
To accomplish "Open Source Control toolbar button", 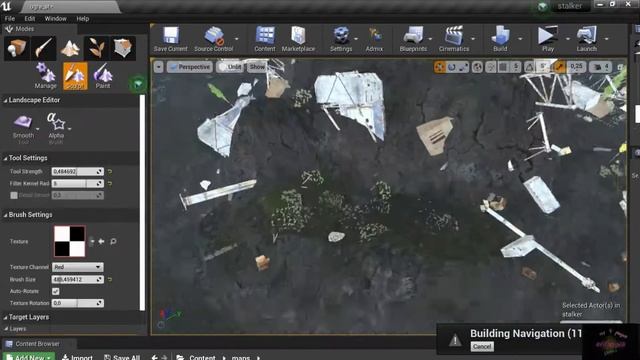I will [x=213, y=39].
